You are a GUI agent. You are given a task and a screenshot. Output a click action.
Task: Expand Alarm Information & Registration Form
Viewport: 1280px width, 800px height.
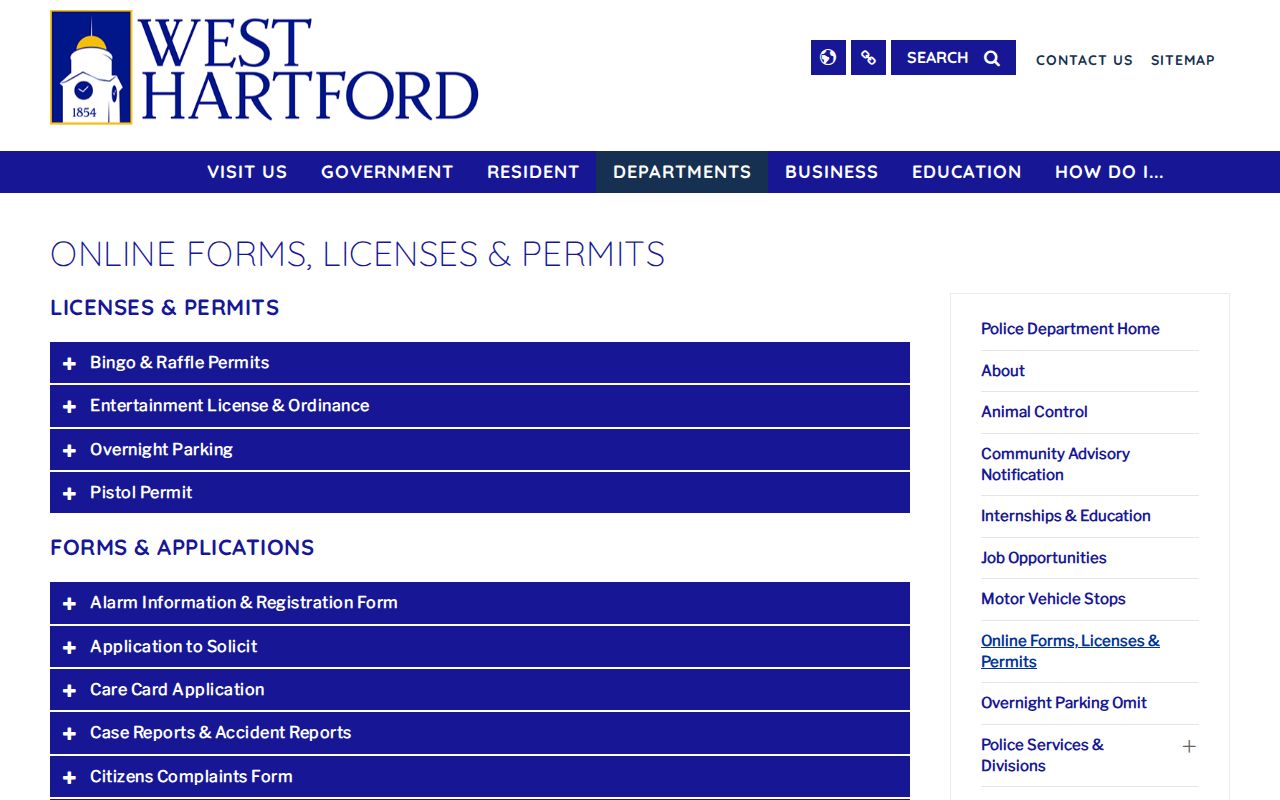(x=480, y=603)
